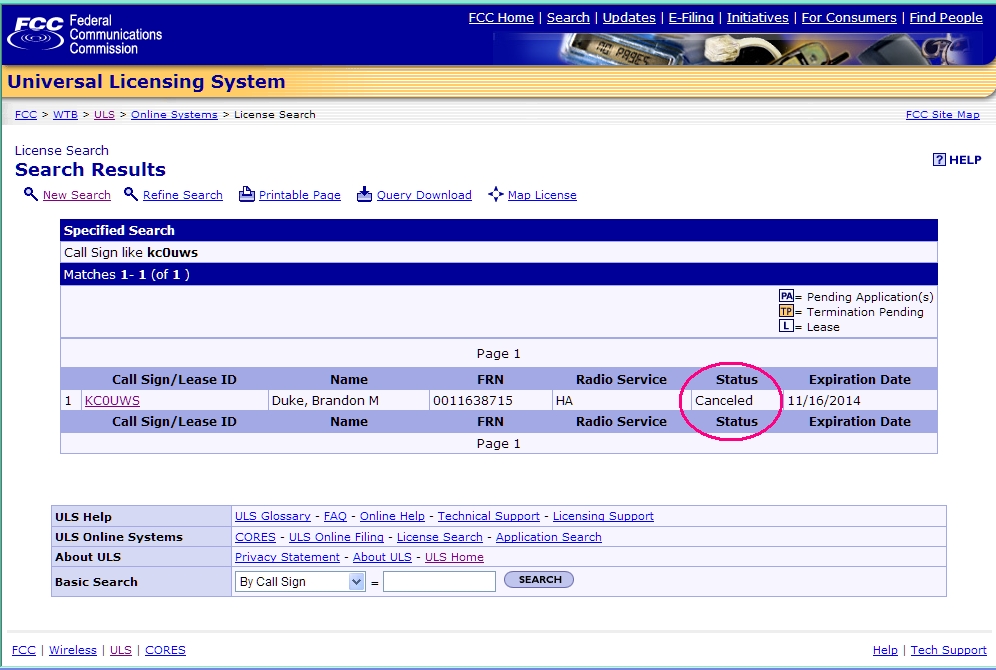Open CORES in ULS Online Systems row
The image size is (996, 670).
pyautogui.click(x=255, y=537)
